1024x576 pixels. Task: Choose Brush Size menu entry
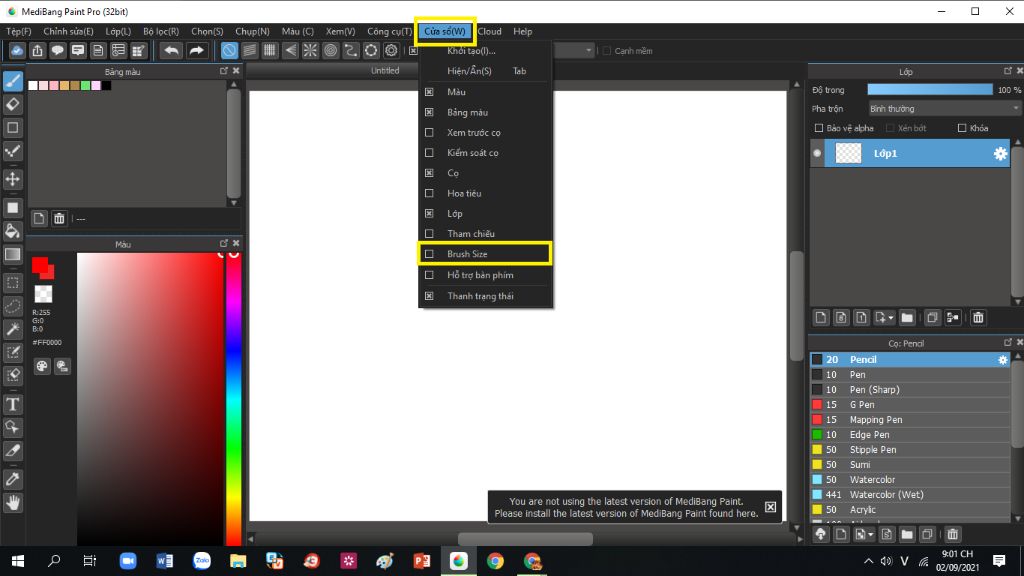(x=485, y=254)
